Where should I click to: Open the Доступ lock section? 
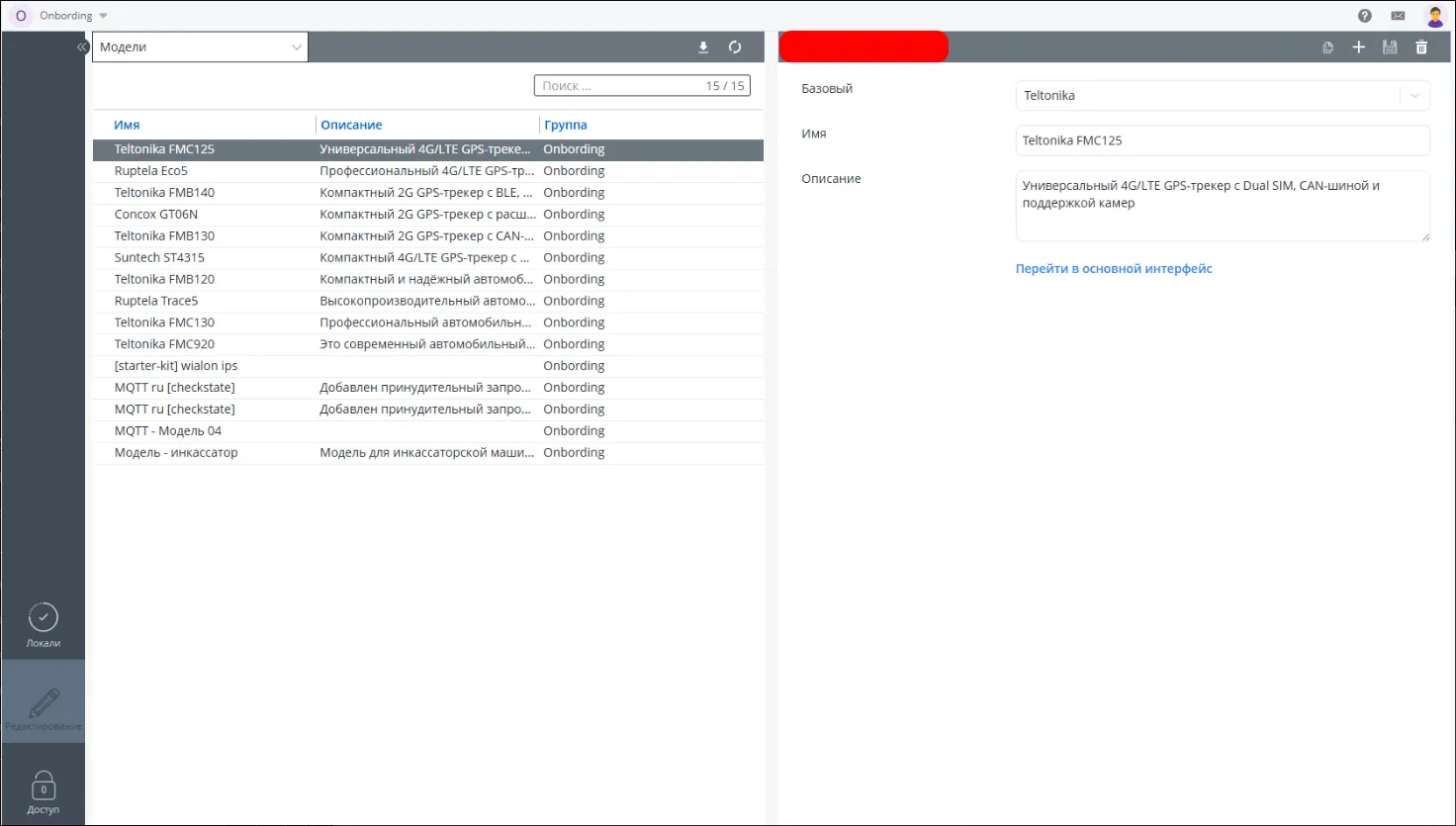[44, 792]
